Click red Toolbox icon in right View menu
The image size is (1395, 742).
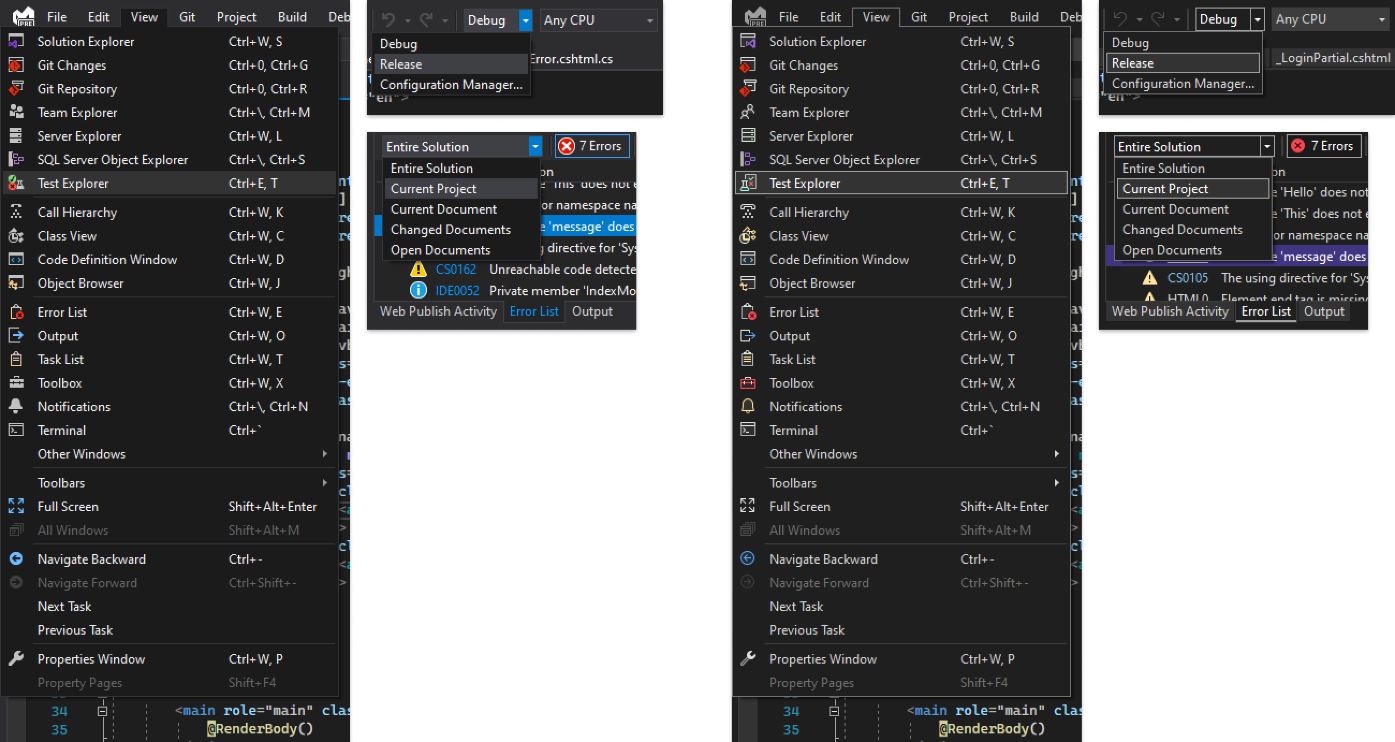pyautogui.click(x=748, y=383)
